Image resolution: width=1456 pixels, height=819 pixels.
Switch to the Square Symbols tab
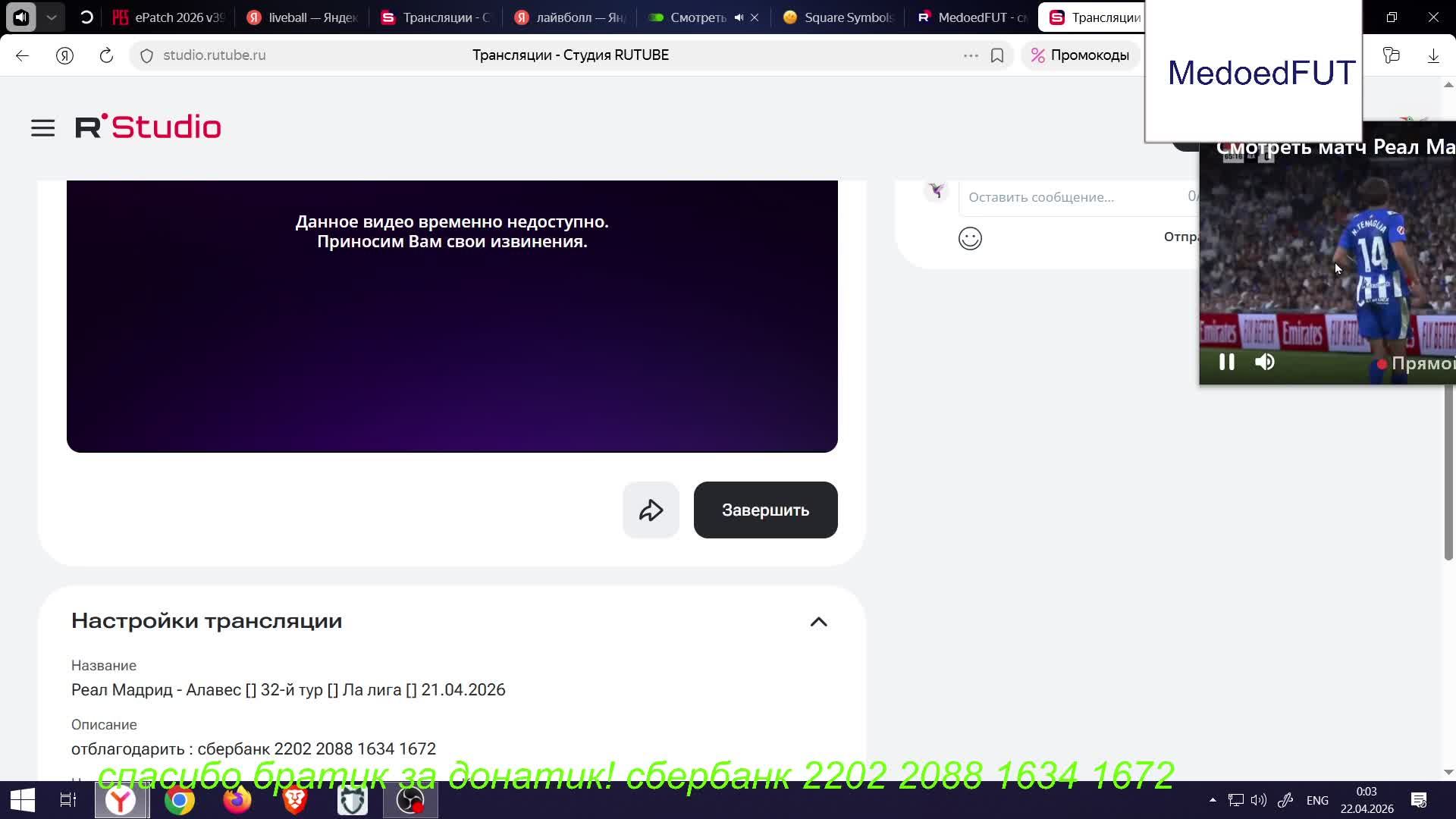coord(837,17)
